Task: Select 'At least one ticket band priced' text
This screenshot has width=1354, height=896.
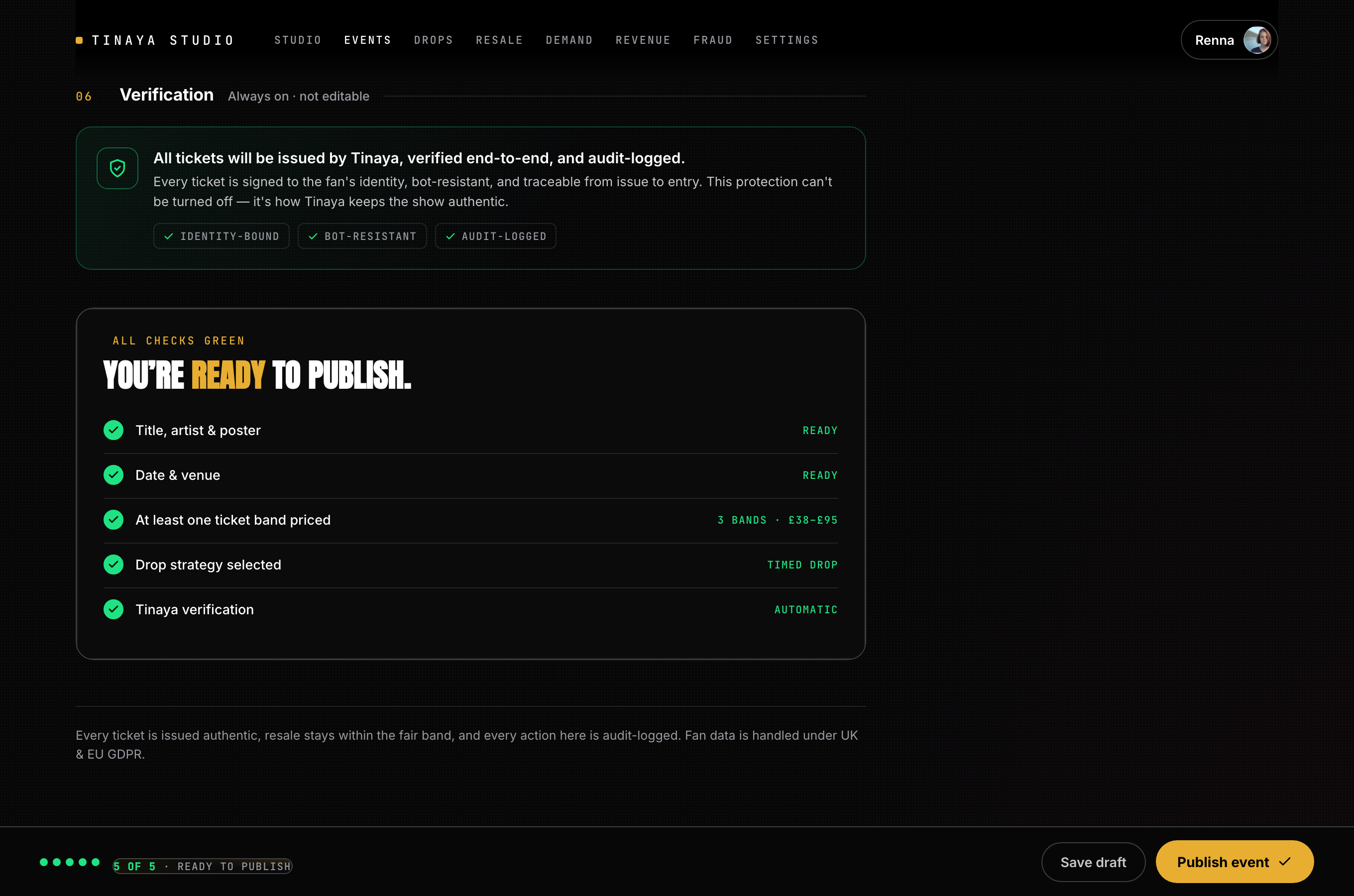Action: (233, 520)
